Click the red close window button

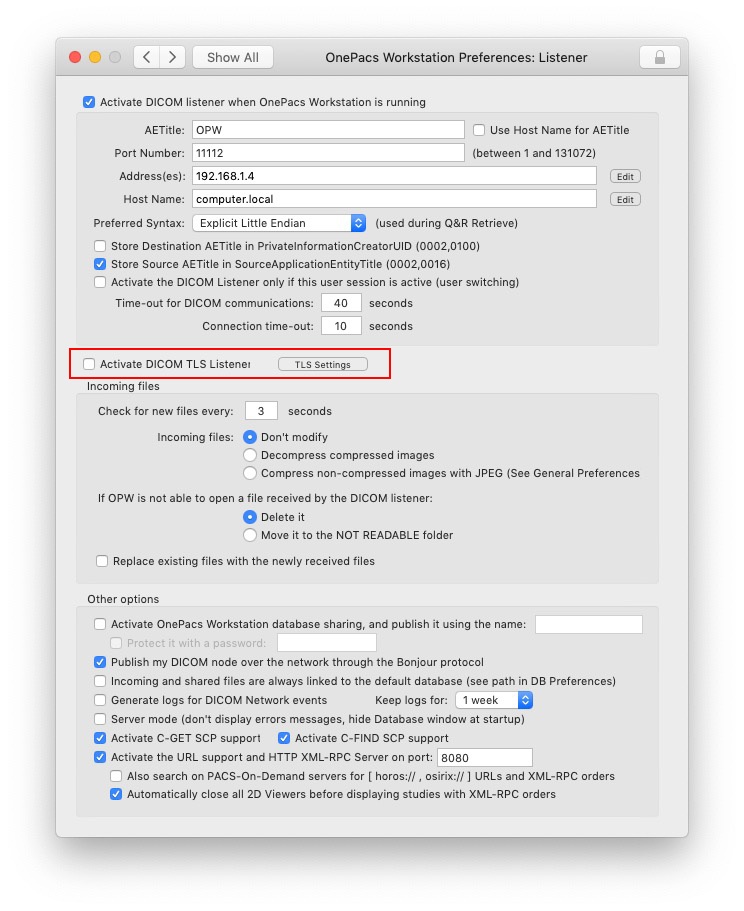[x=75, y=57]
